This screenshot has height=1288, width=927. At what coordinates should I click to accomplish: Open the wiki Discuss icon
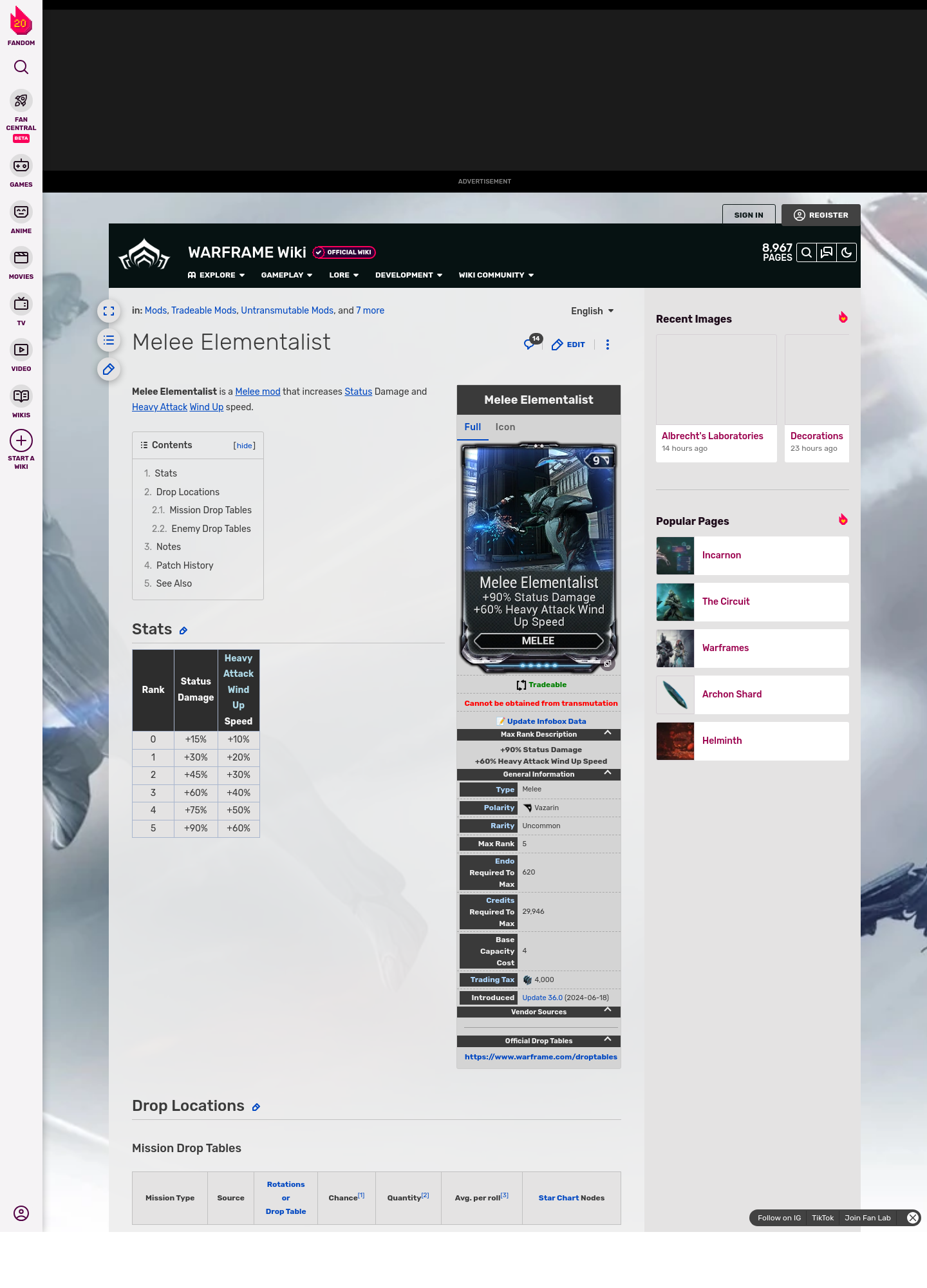tap(827, 252)
